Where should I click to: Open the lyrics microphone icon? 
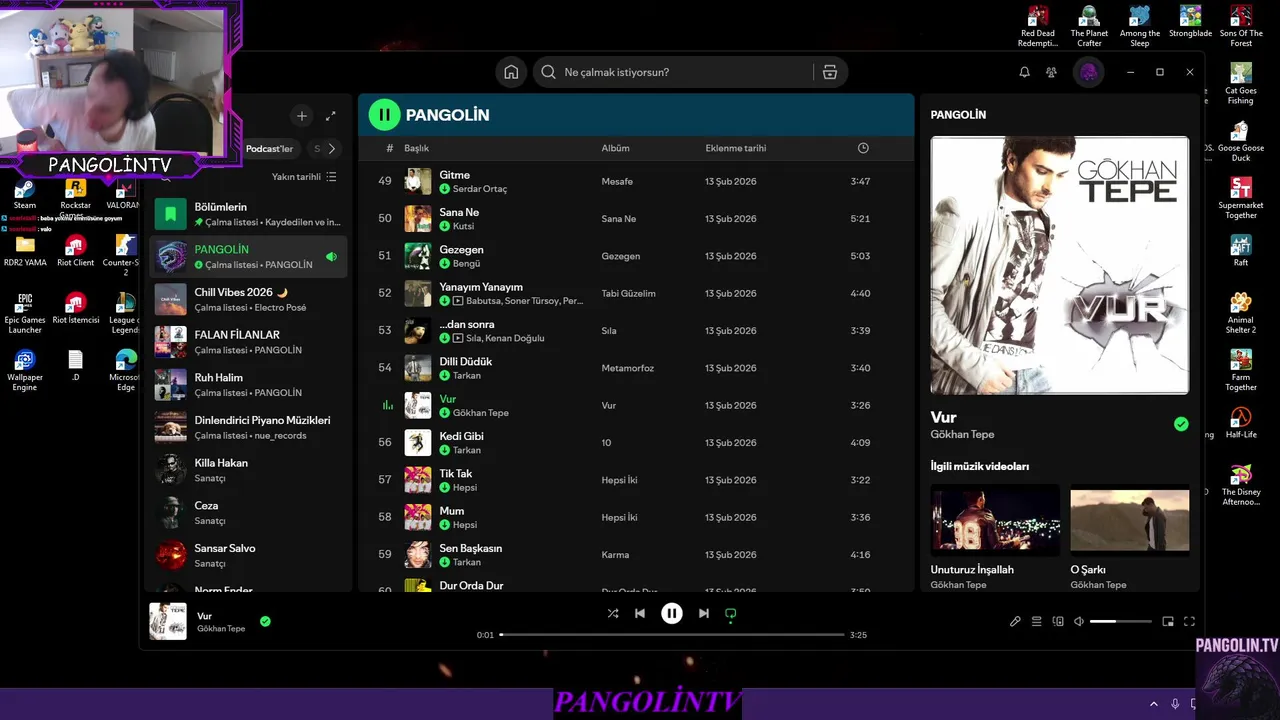point(1015,621)
